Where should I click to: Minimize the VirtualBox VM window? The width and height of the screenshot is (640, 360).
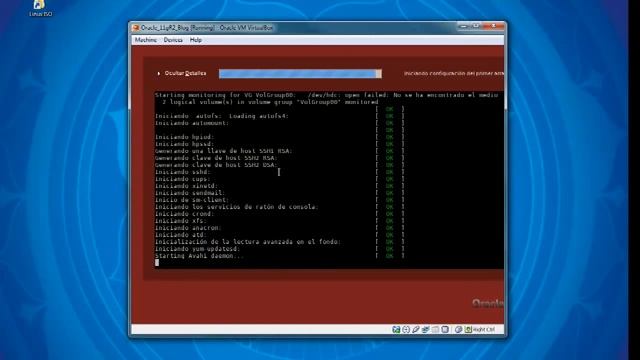[x=463, y=26]
